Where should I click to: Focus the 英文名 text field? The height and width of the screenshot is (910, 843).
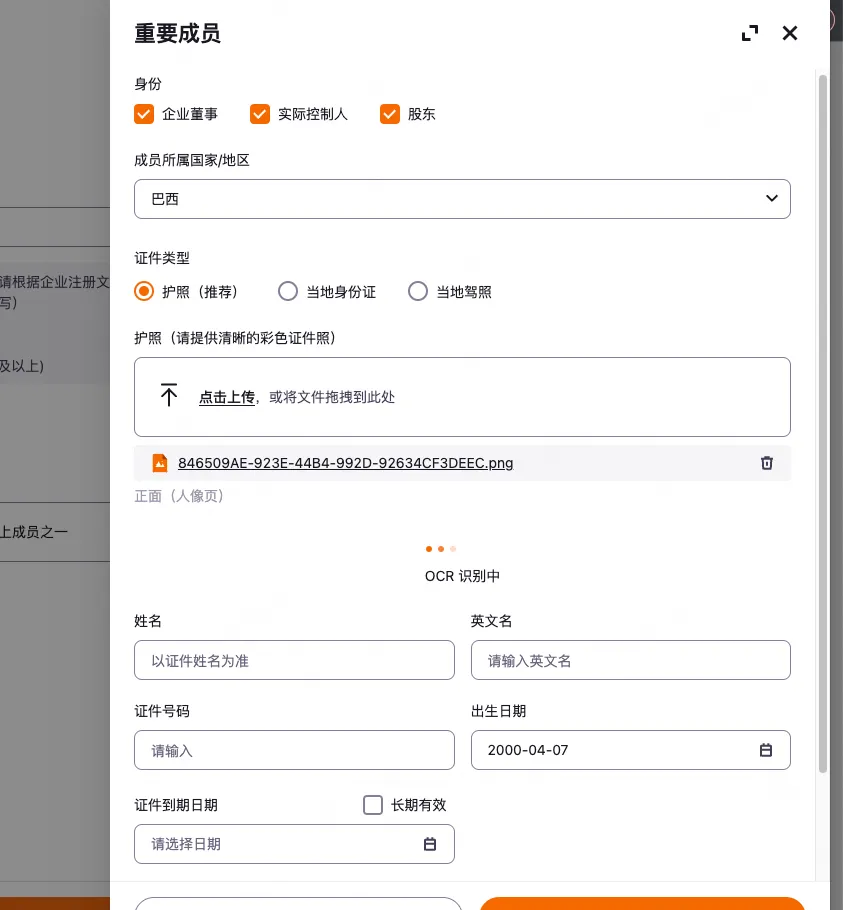[630, 660]
